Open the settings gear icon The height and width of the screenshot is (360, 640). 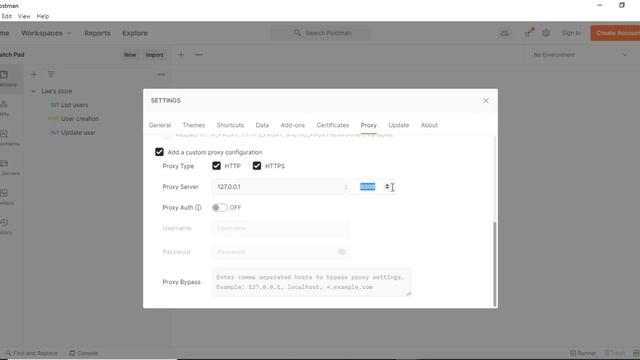[x=546, y=33]
